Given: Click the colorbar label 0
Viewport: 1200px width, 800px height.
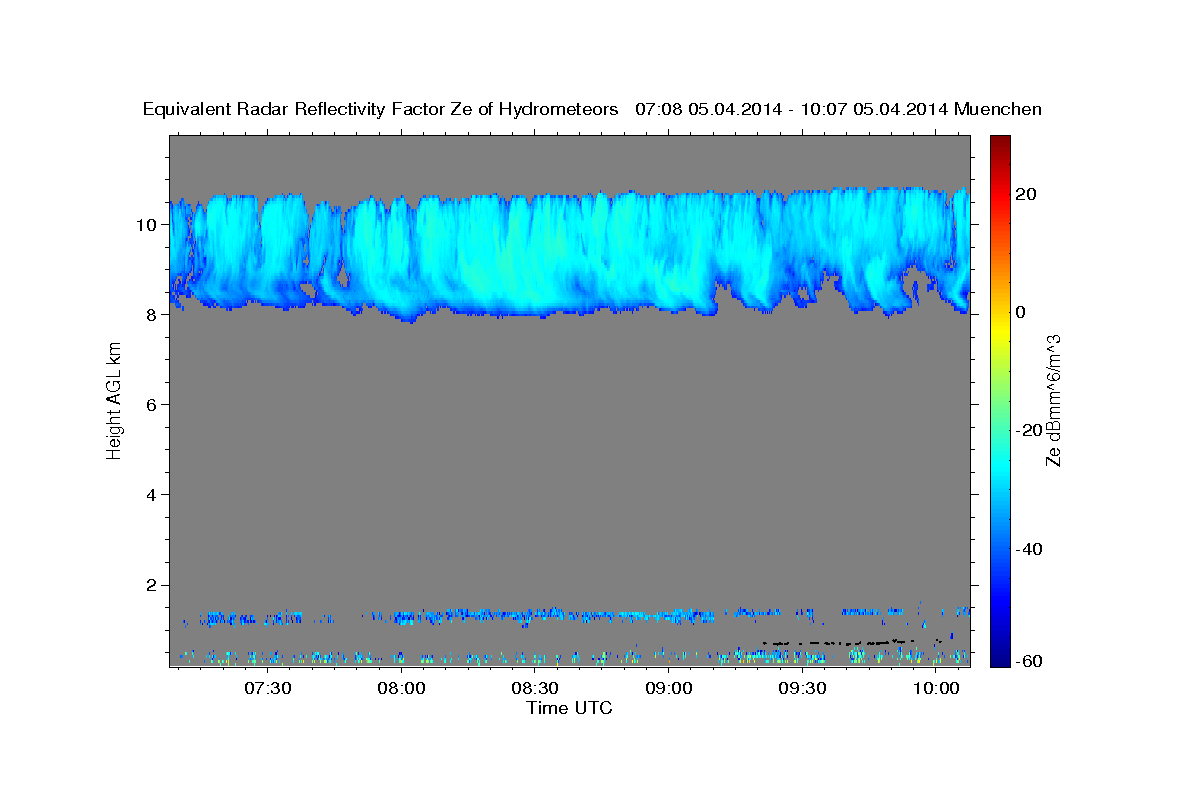Looking at the screenshot, I should coord(1021,312).
